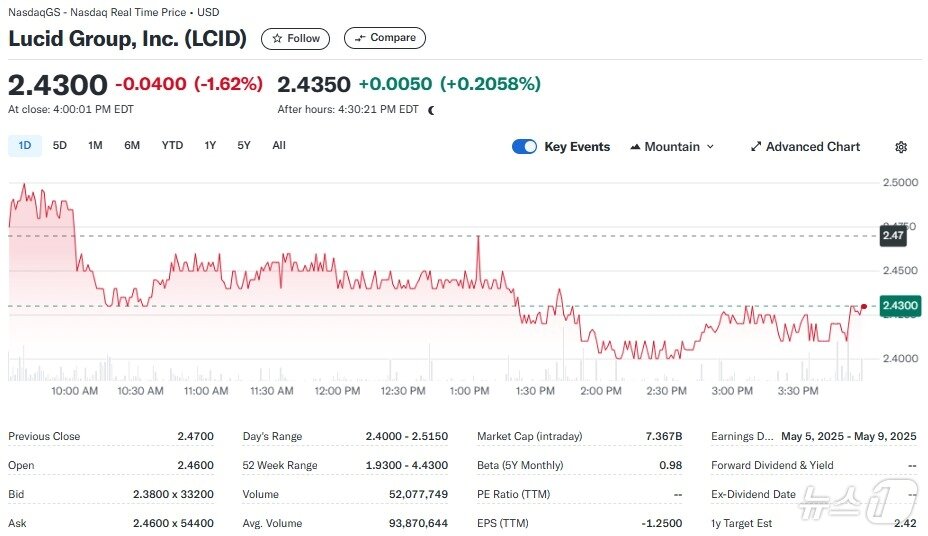Open the Compare stocks button
The height and width of the screenshot is (536, 928).
pyautogui.click(x=385, y=38)
